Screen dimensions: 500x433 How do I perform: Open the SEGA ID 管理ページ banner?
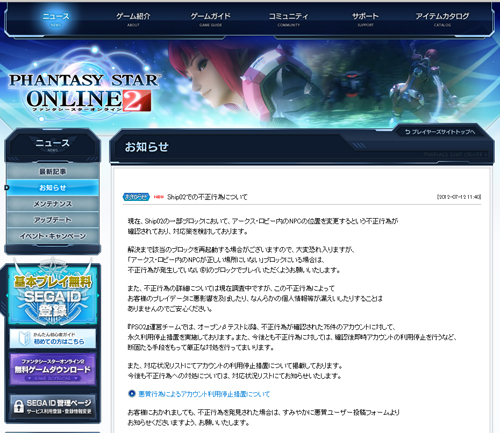(x=53, y=406)
